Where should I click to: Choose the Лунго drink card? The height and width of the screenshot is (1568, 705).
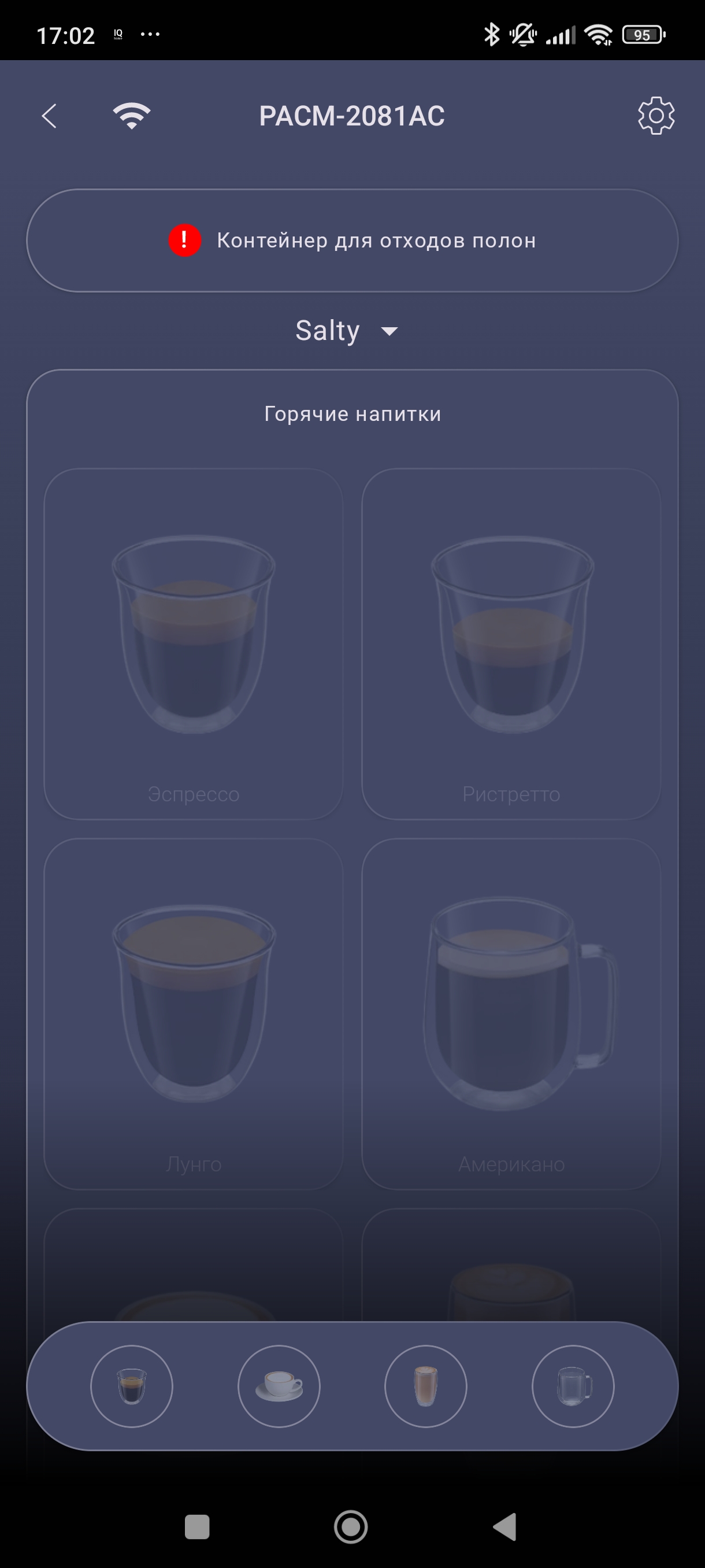coord(194,1014)
